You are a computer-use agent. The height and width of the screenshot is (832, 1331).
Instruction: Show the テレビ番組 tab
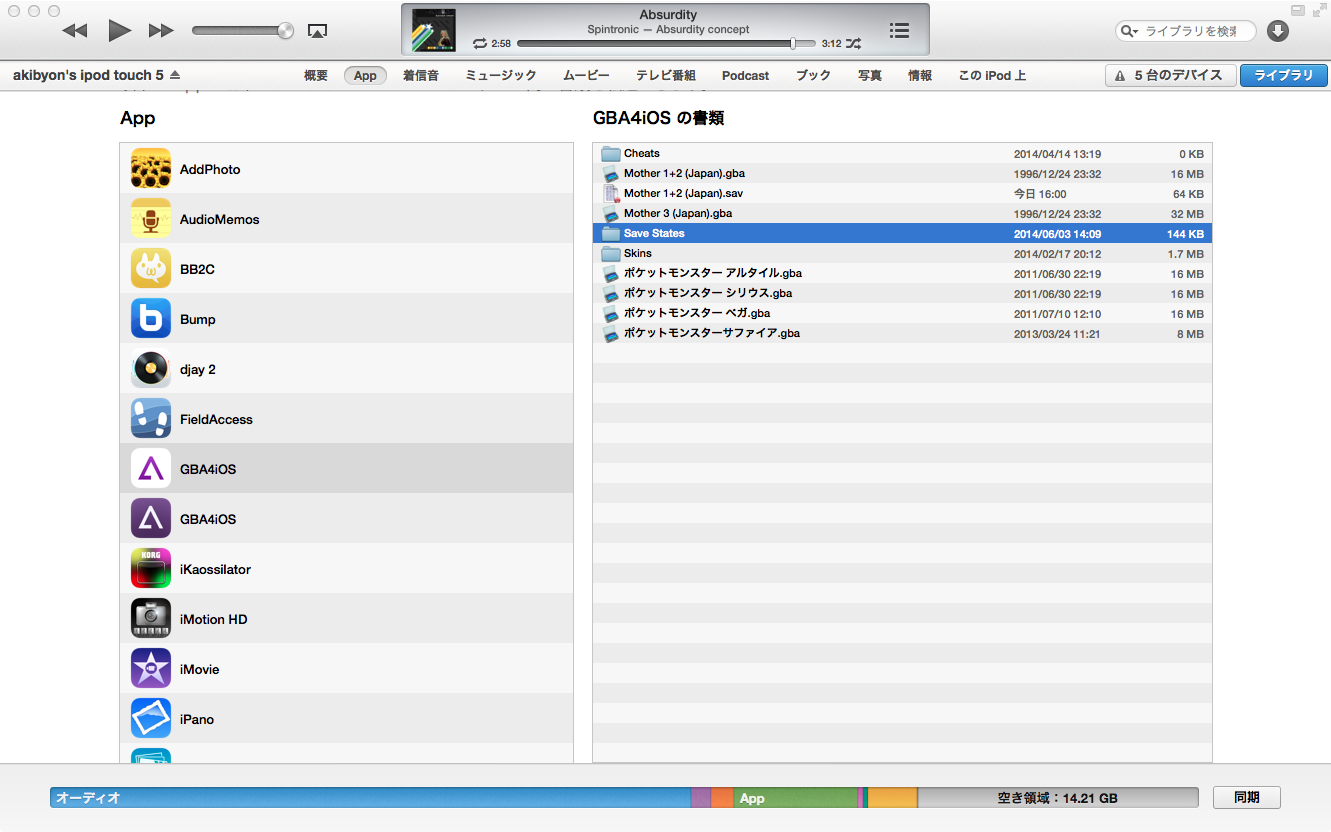point(666,75)
